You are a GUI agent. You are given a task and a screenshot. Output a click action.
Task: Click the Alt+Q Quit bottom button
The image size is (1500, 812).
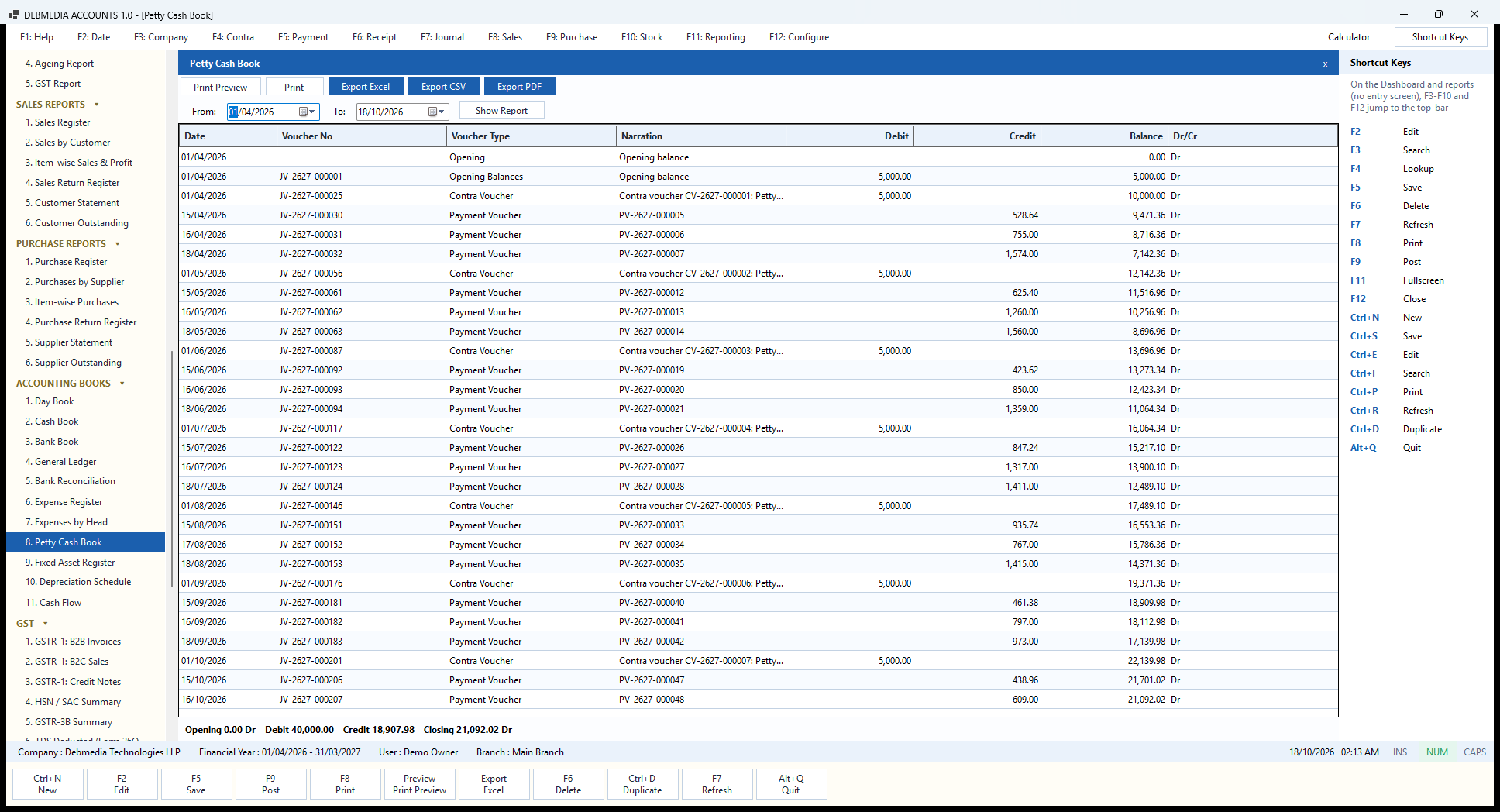[791, 784]
